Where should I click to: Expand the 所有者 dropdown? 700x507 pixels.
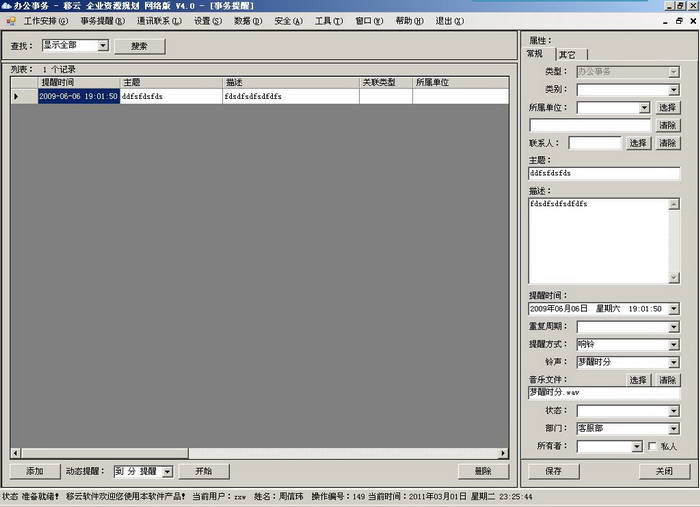637,446
